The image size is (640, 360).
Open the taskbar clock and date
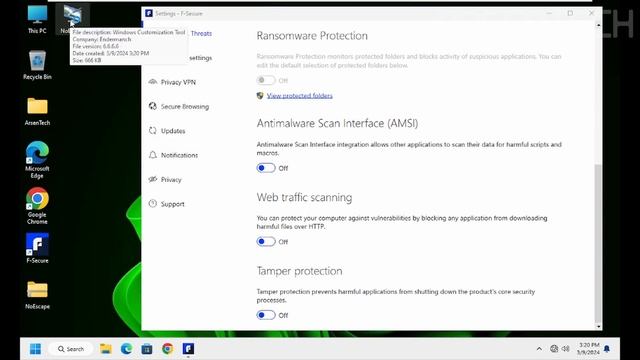point(588,349)
